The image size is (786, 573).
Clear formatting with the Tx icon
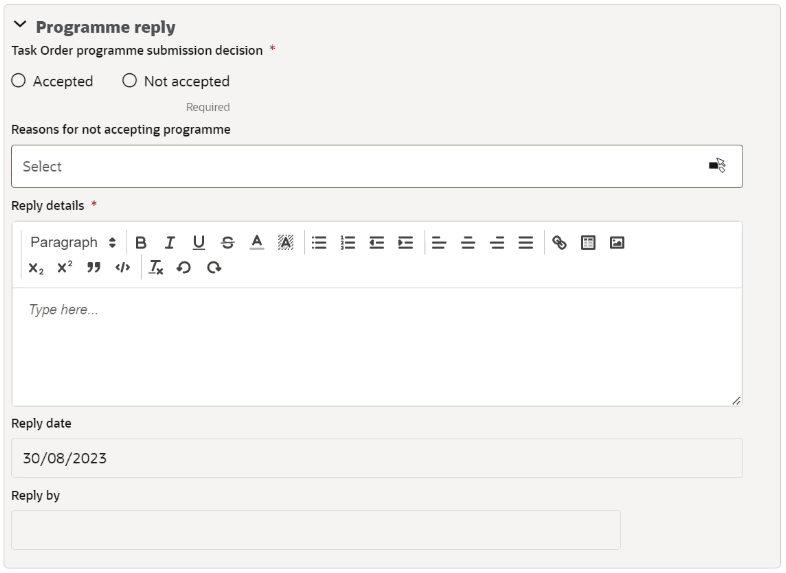(156, 268)
